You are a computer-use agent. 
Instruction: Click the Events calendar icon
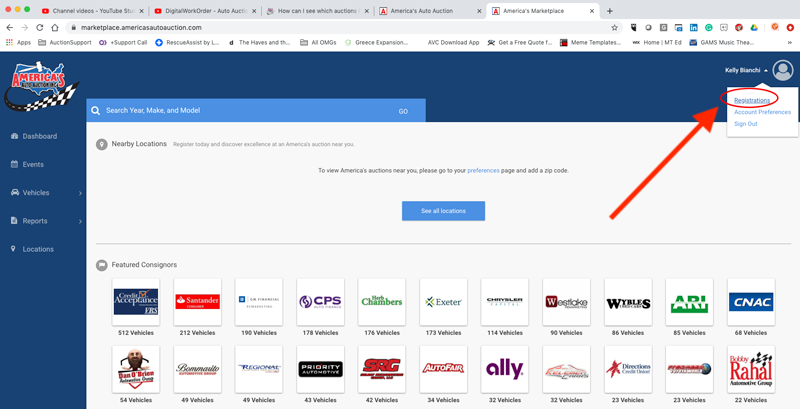coord(14,164)
